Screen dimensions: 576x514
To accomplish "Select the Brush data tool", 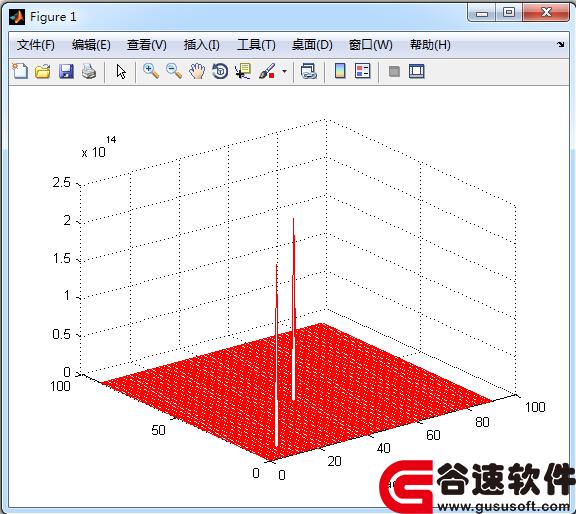I will pos(267,71).
